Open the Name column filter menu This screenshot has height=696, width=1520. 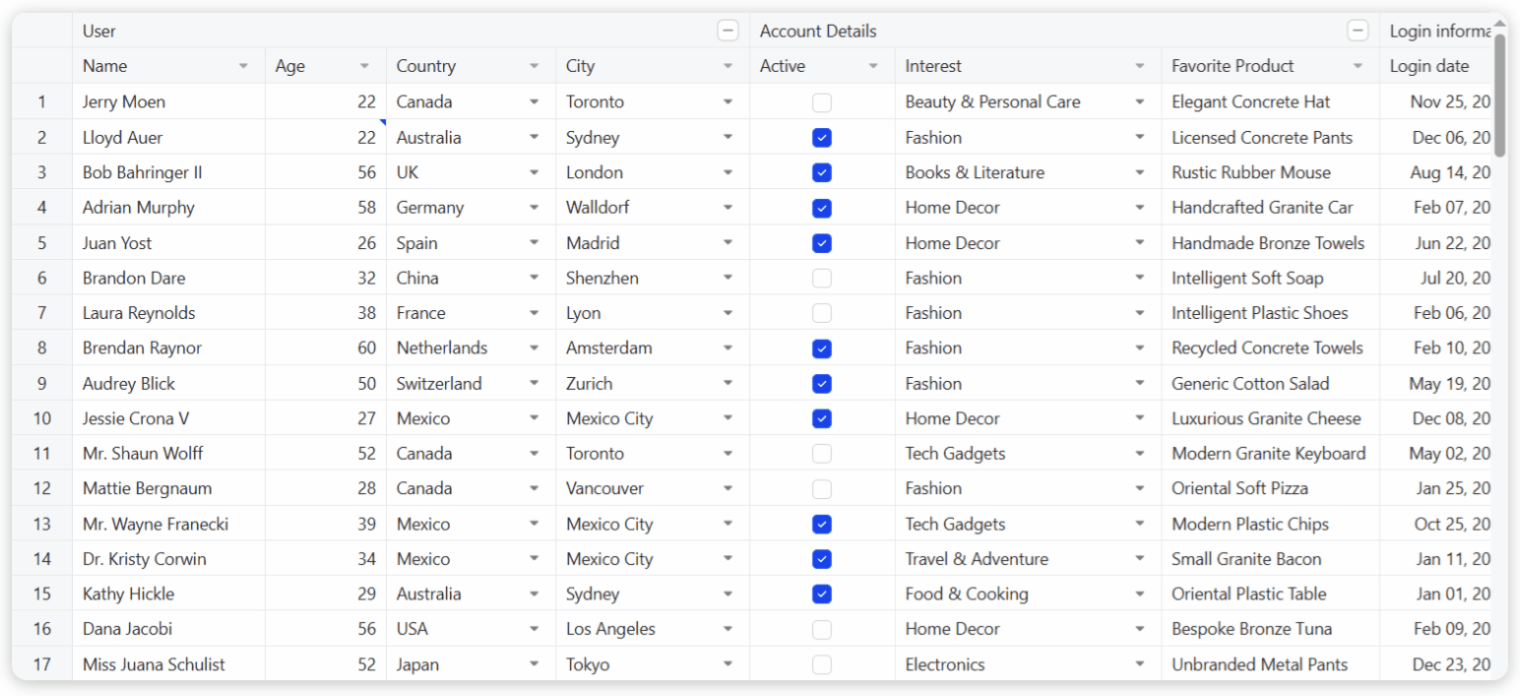tap(243, 66)
